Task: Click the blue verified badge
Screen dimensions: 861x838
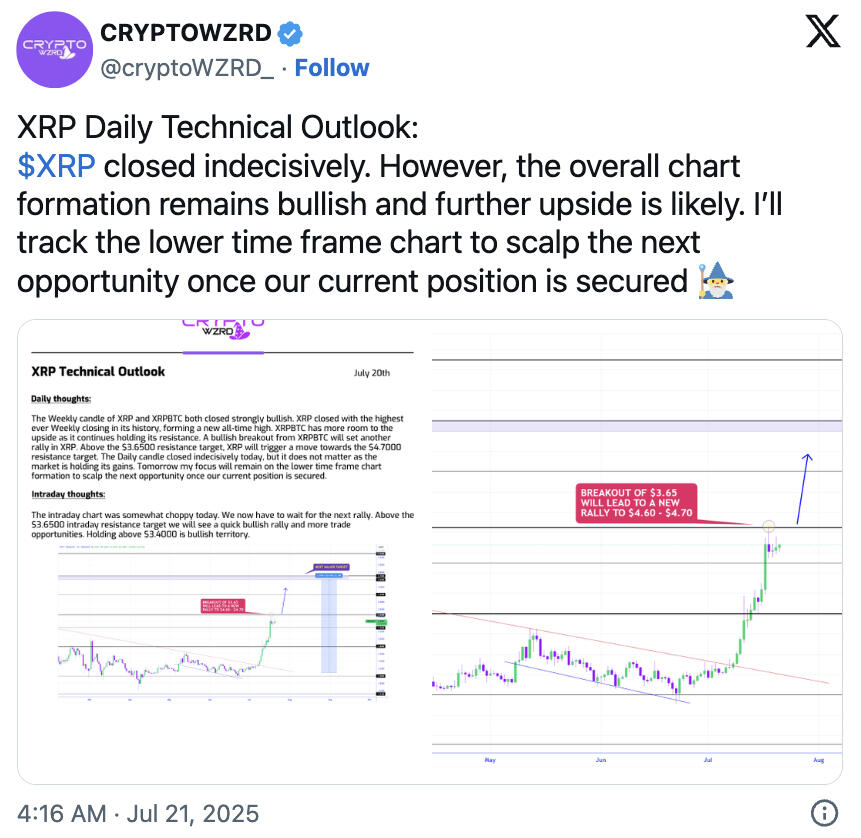Action: pyautogui.click(x=290, y=33)
